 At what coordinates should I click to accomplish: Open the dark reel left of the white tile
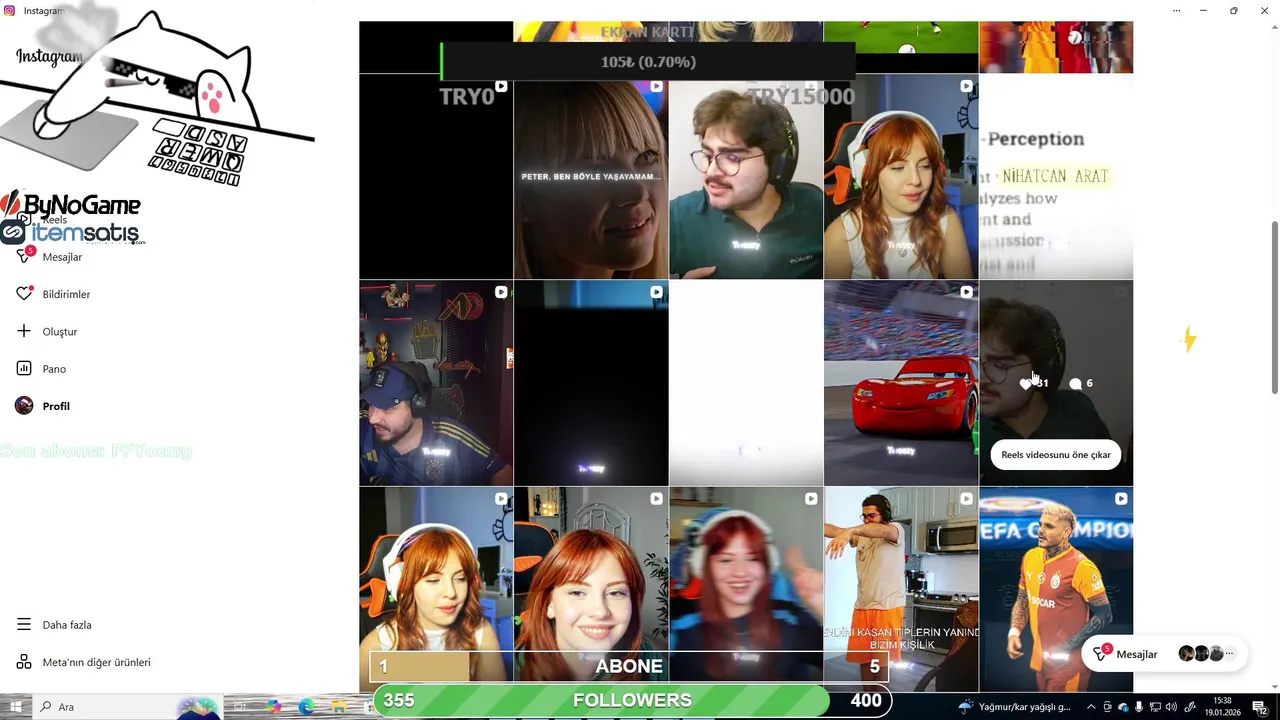pyautogui.click(x=591, y=383)
